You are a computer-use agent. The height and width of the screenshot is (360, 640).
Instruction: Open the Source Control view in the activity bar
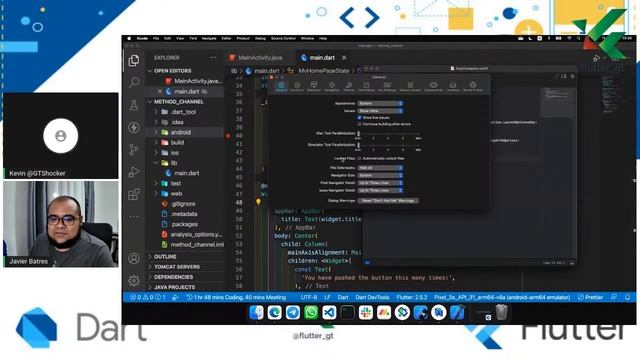[134, 150]
